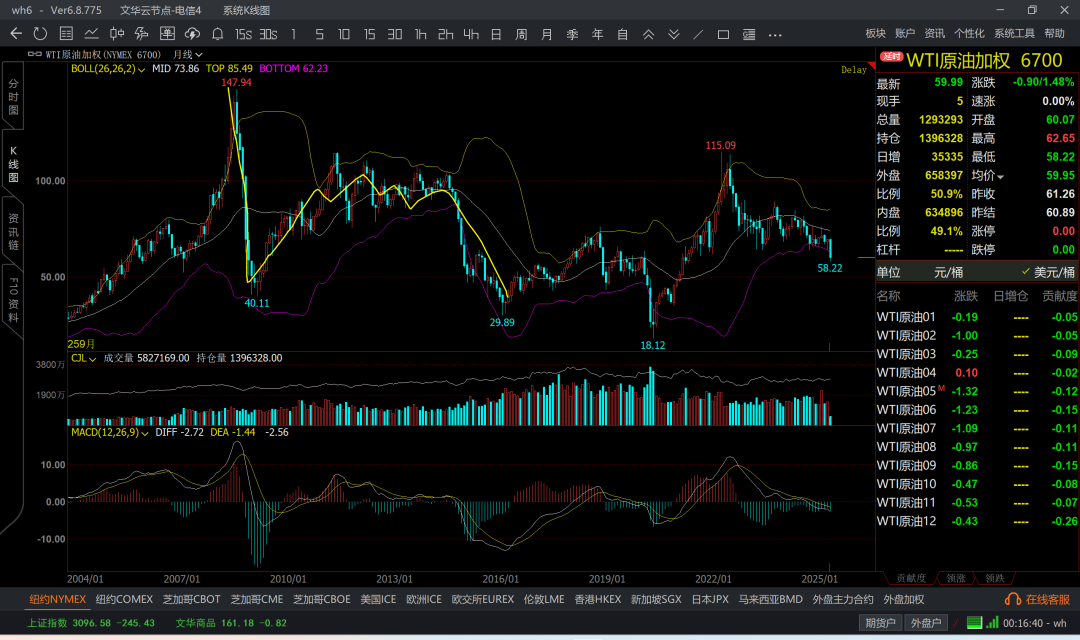Open the 领跌 bottom tab
This screenshot has height=640, width=1080.
(995, 578)
